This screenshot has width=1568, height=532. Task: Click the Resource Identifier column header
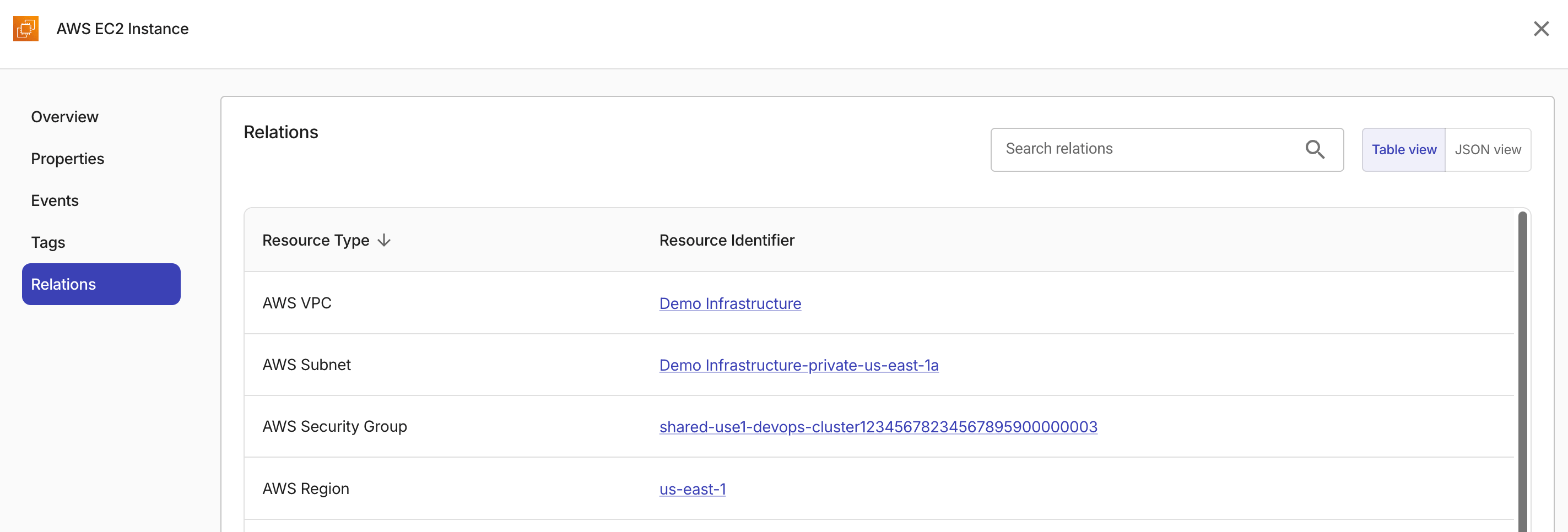[727, 240]
